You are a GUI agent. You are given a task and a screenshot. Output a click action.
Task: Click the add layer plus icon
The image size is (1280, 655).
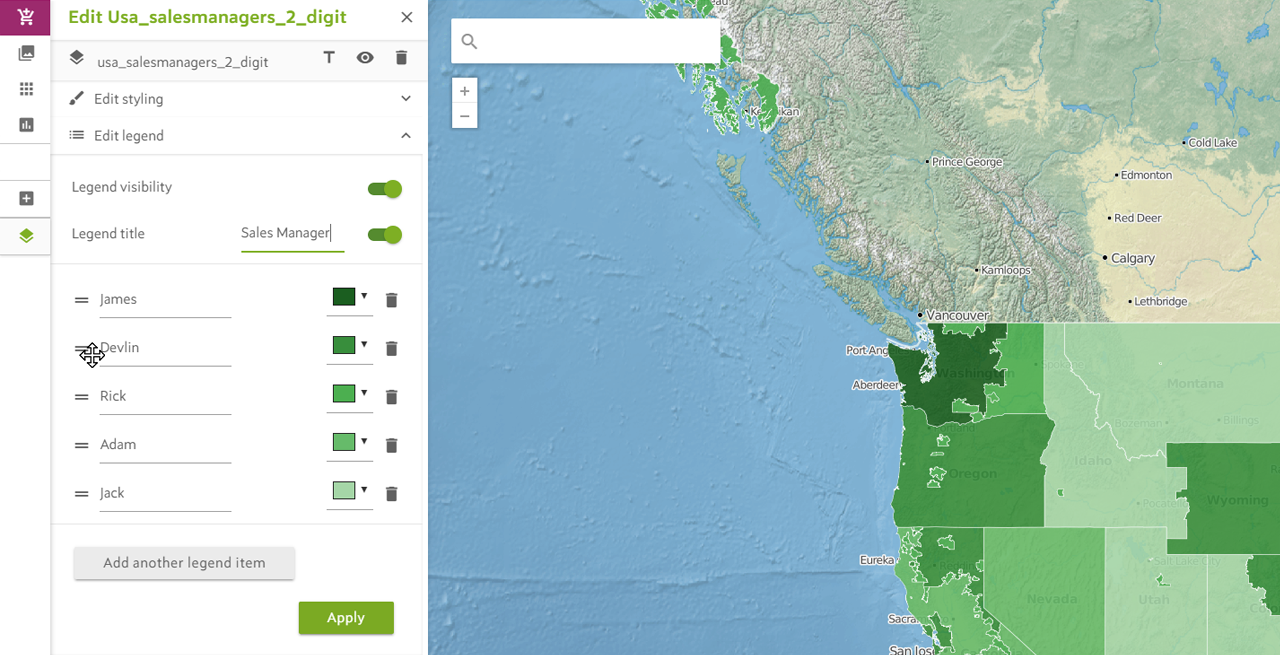coord(26,198)
